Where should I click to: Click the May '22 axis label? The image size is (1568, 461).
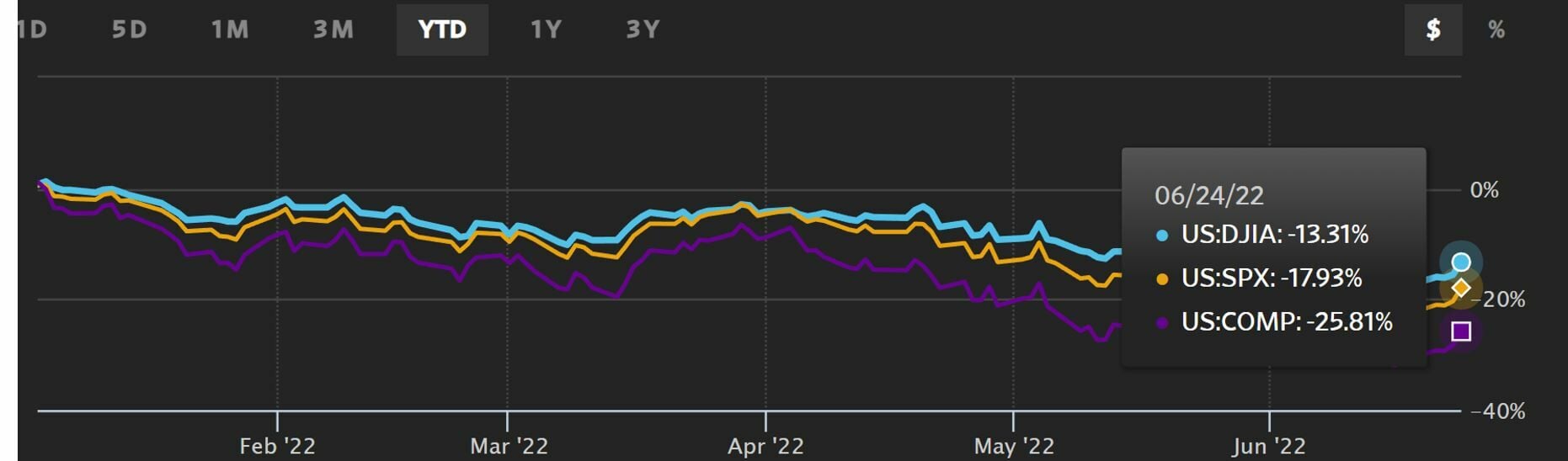pos(1014,446)
